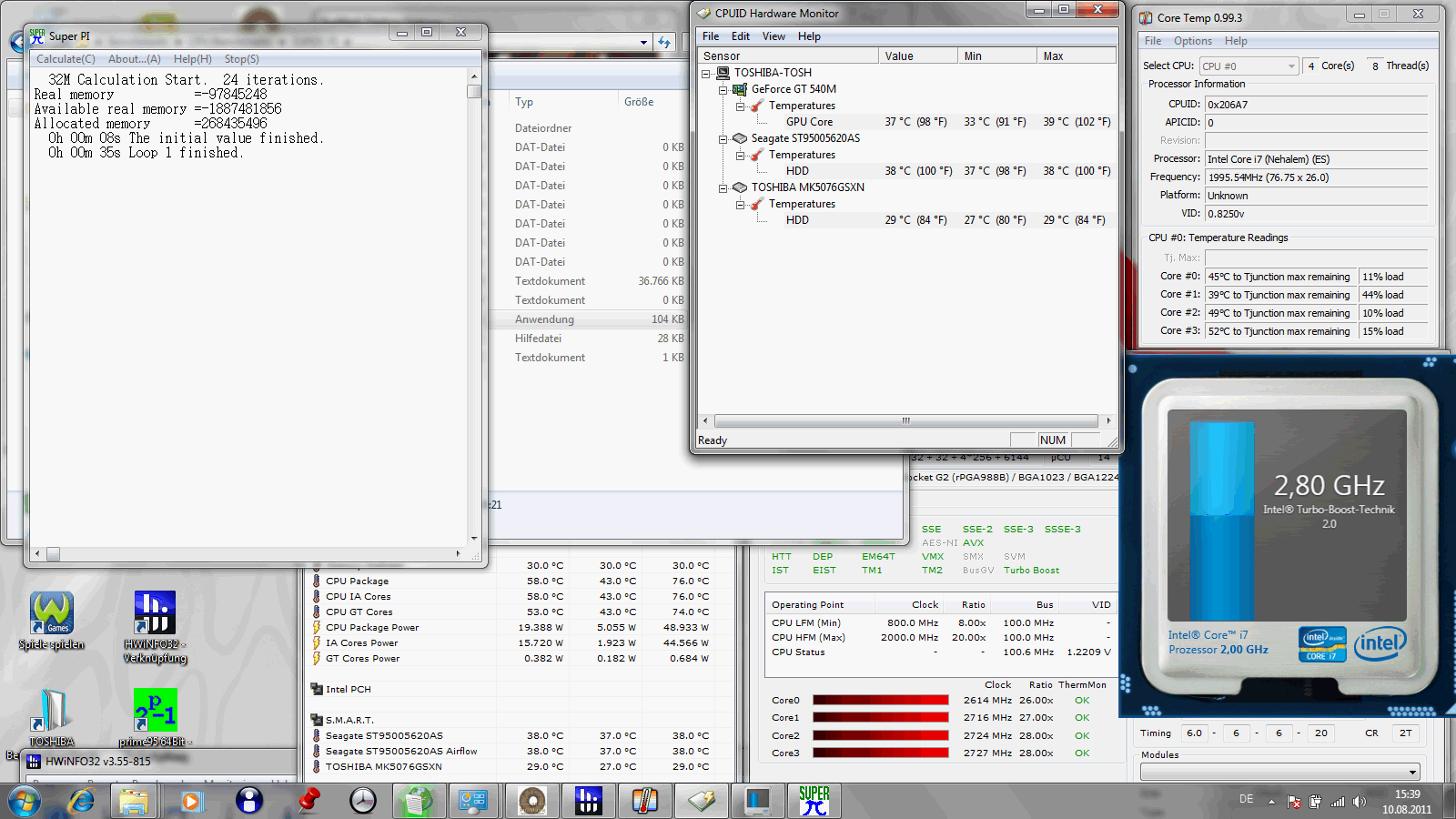Open File menu in Core Temp
Viewport: 1456px width, 819px height.
pos(1153,41)
